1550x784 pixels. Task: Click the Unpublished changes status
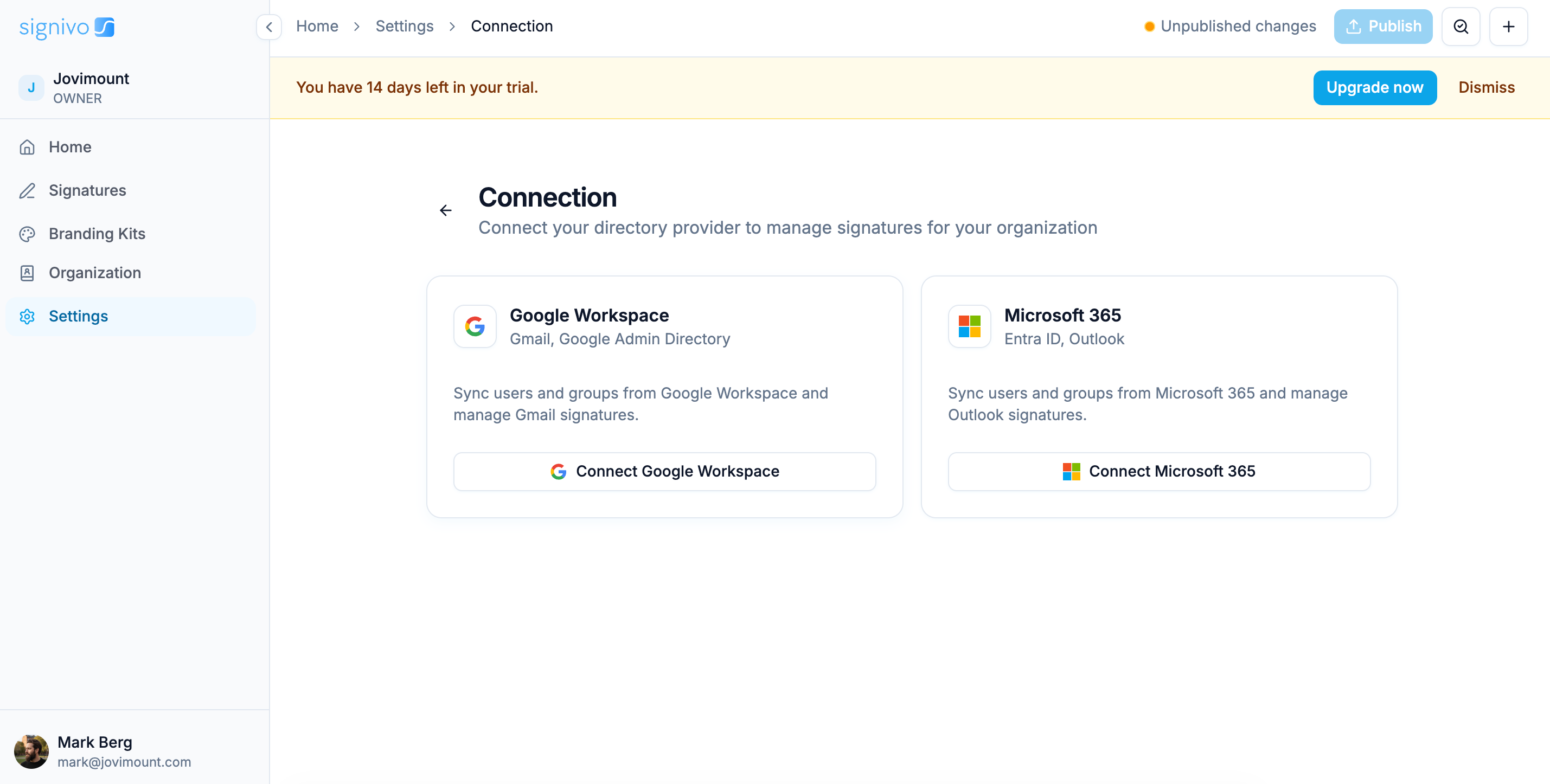pos(1230,27)
